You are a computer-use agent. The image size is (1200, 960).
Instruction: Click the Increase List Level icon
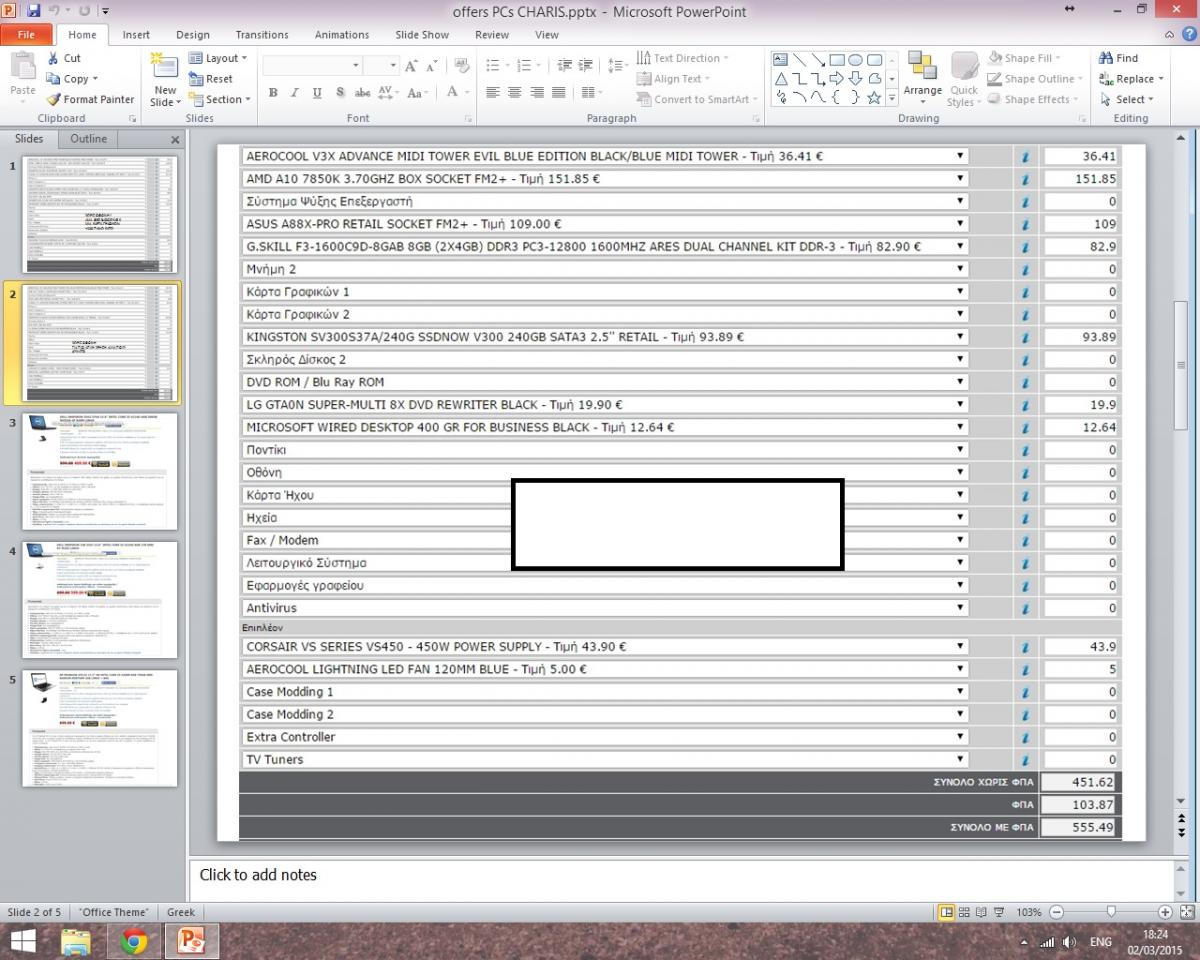tap(587, 66)
